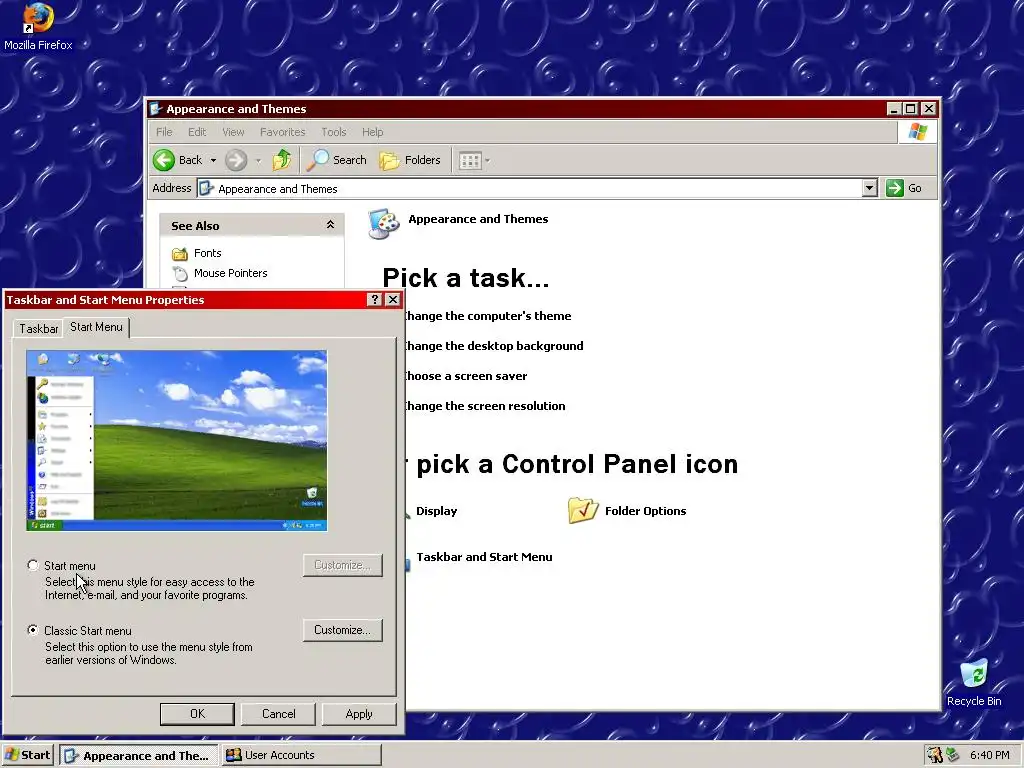This screenshot has width=1024, height=768.
Task: Click the disabled Customize button for Start menu
Action: (x=342, y=565)
